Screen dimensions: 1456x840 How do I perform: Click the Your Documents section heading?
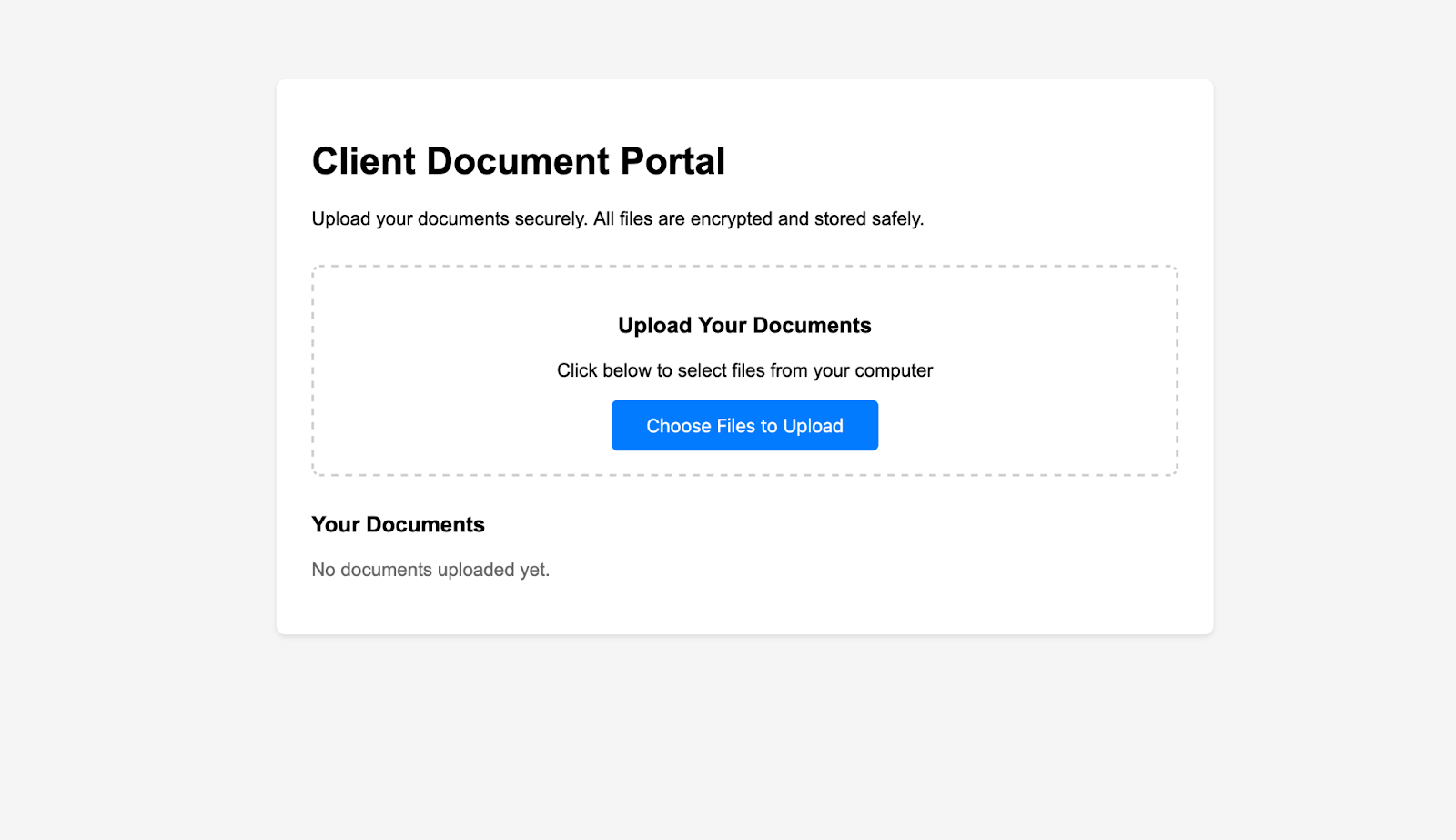click(x=398, y=525)
